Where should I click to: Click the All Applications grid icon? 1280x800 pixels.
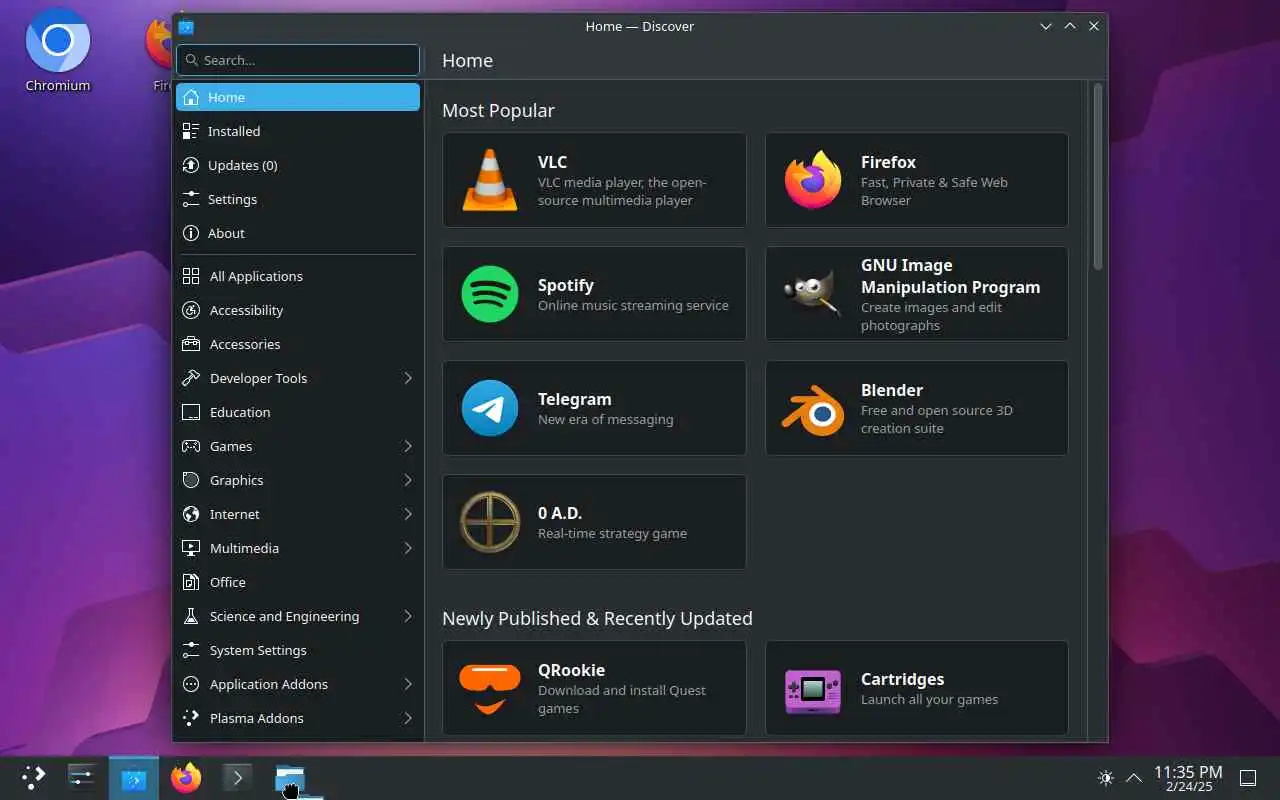click(191, 276)
